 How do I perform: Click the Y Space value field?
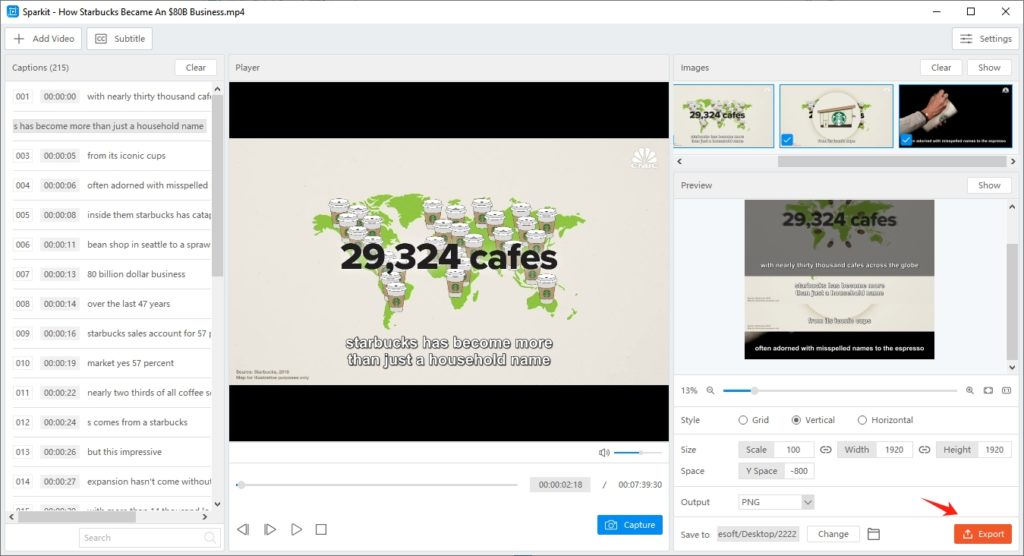tap(799, 471)
